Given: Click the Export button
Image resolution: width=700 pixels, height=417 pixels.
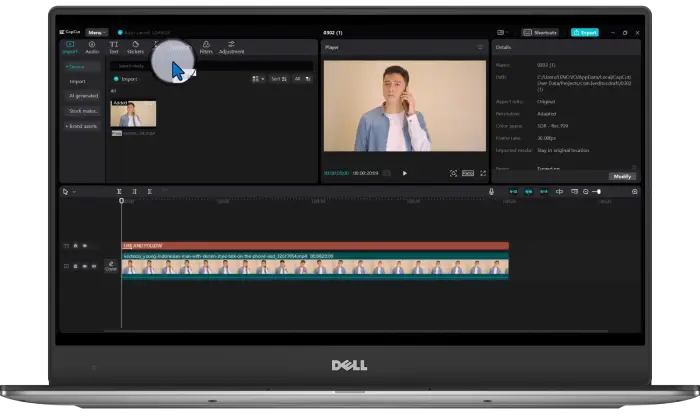Looking at the screenshot, I should [x=585, y=33].
